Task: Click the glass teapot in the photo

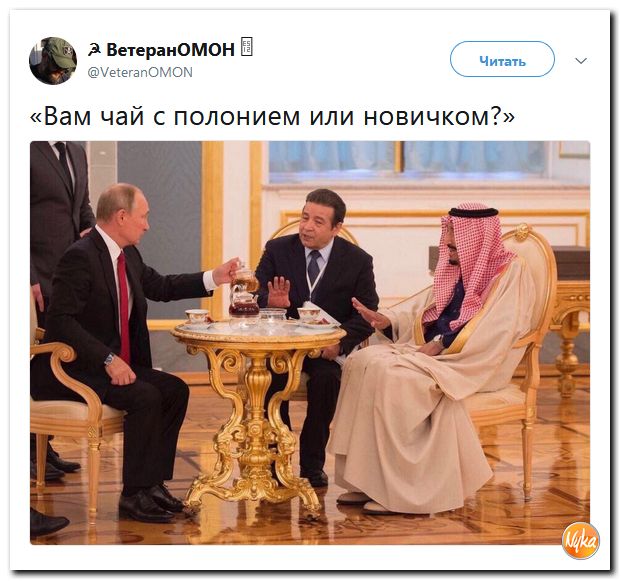Action: pos(244,291)
